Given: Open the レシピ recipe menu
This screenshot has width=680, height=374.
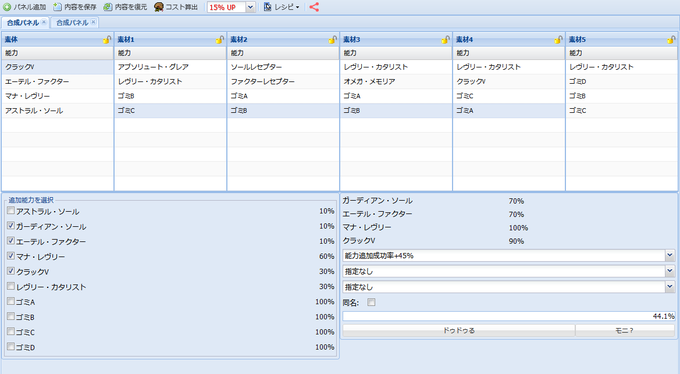Looking at the screenshot, I should point(282,7).
